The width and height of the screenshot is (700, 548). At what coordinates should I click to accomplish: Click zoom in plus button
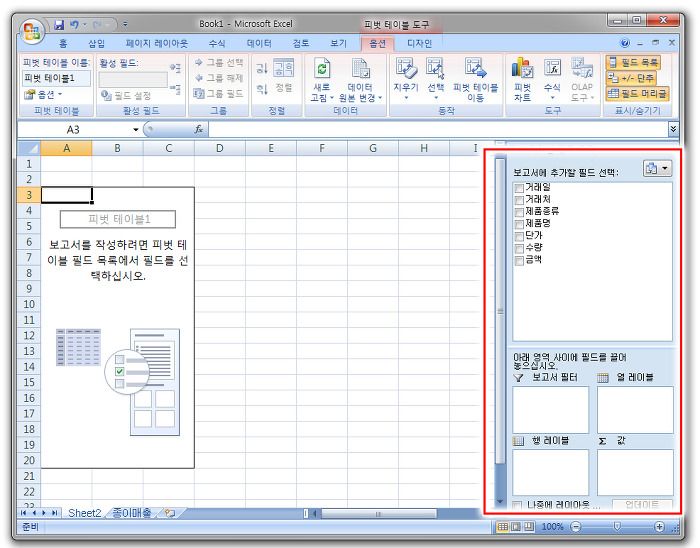click(659, 527)
